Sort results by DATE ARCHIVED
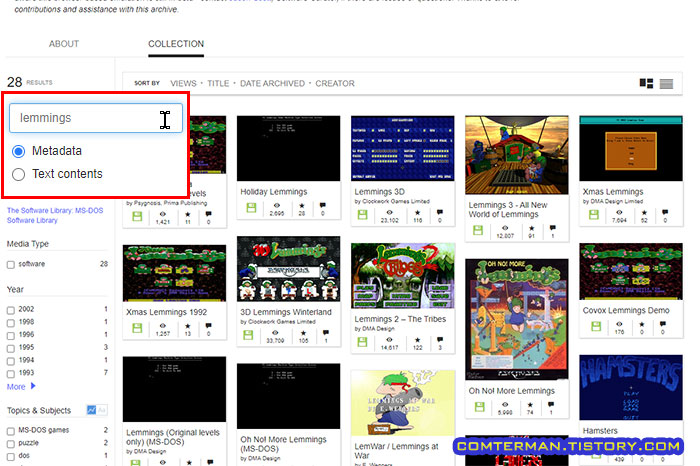 (272, 83)
